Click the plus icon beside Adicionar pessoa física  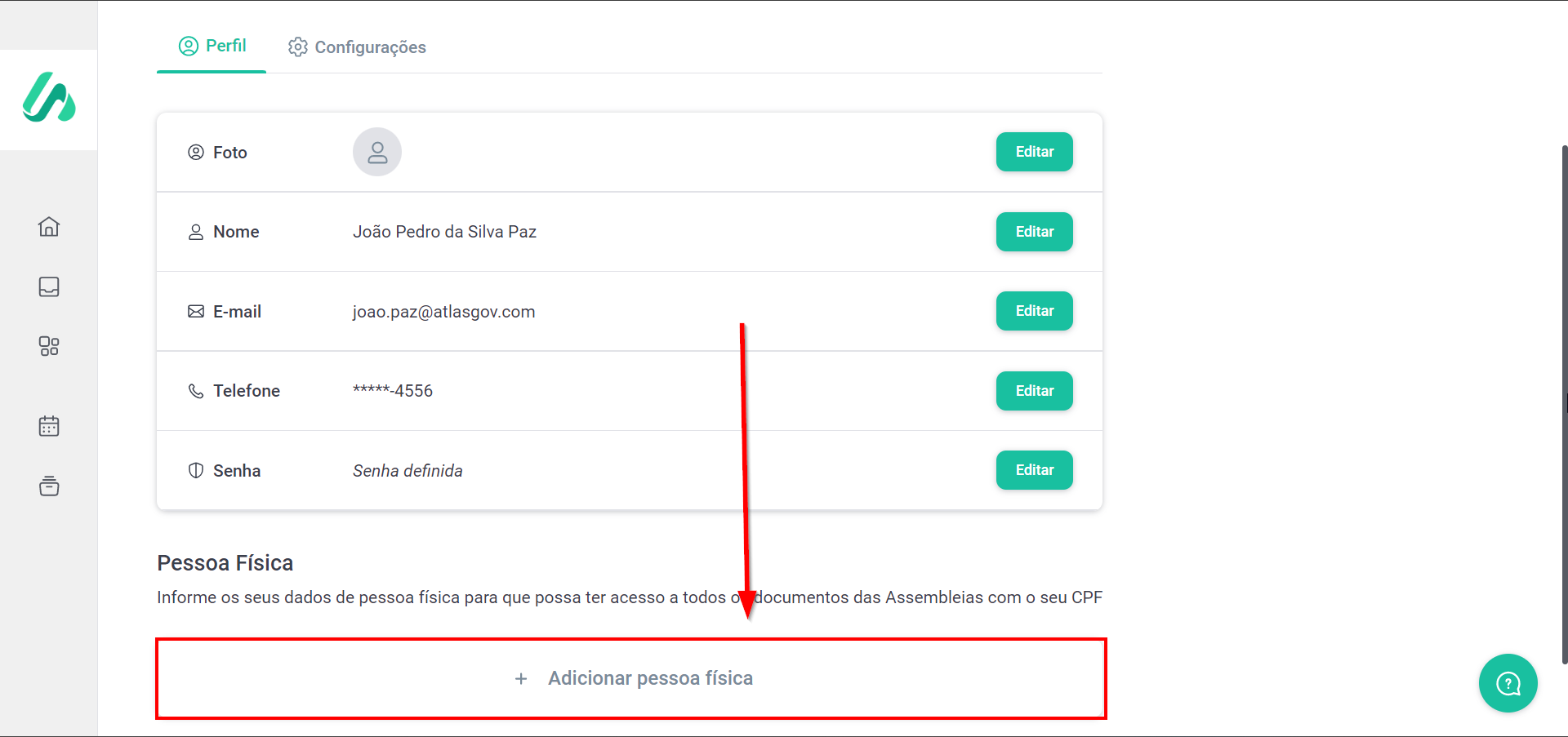tap(521, 679)
